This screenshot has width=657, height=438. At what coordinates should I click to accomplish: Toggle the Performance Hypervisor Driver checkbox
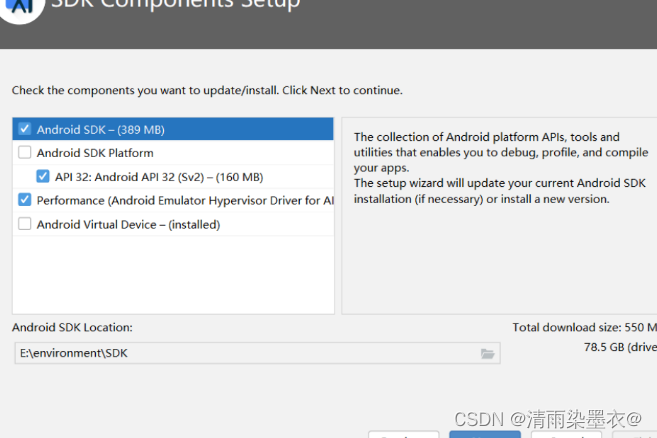[25, 200]
